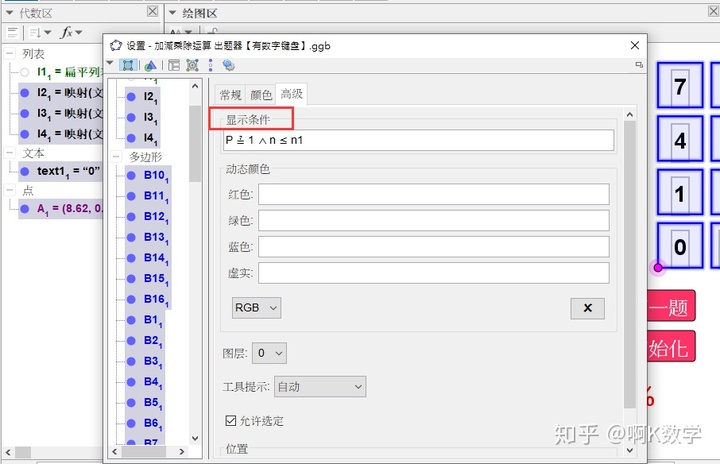
Task: Click the red 一题 button
Action: click(x=671, y=306)
